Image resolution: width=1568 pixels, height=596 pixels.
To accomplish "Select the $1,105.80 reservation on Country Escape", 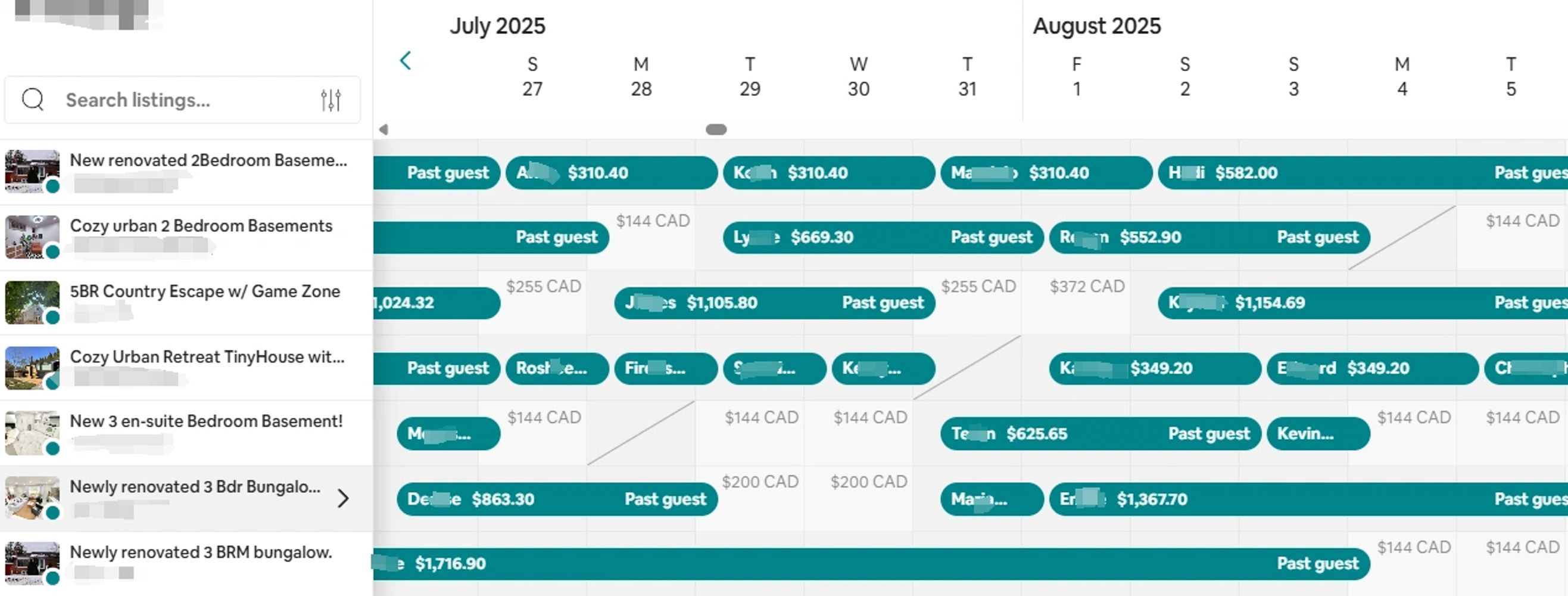I will [775, 303].
